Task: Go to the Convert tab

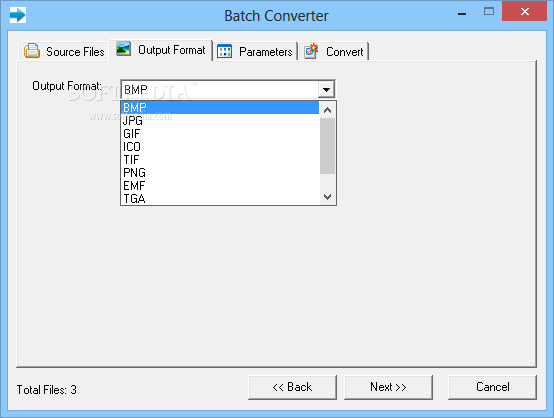Action: coord(334,52)
